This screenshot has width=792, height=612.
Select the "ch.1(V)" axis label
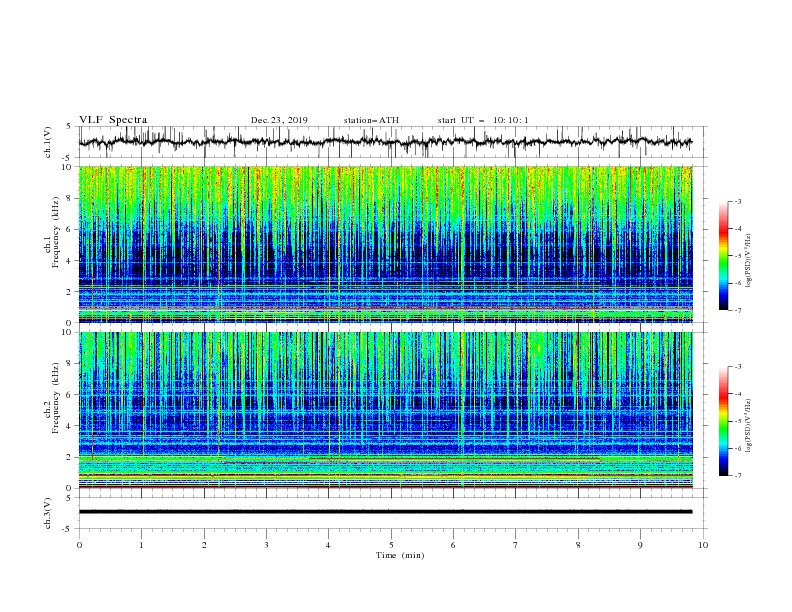(x=48, y=142)
